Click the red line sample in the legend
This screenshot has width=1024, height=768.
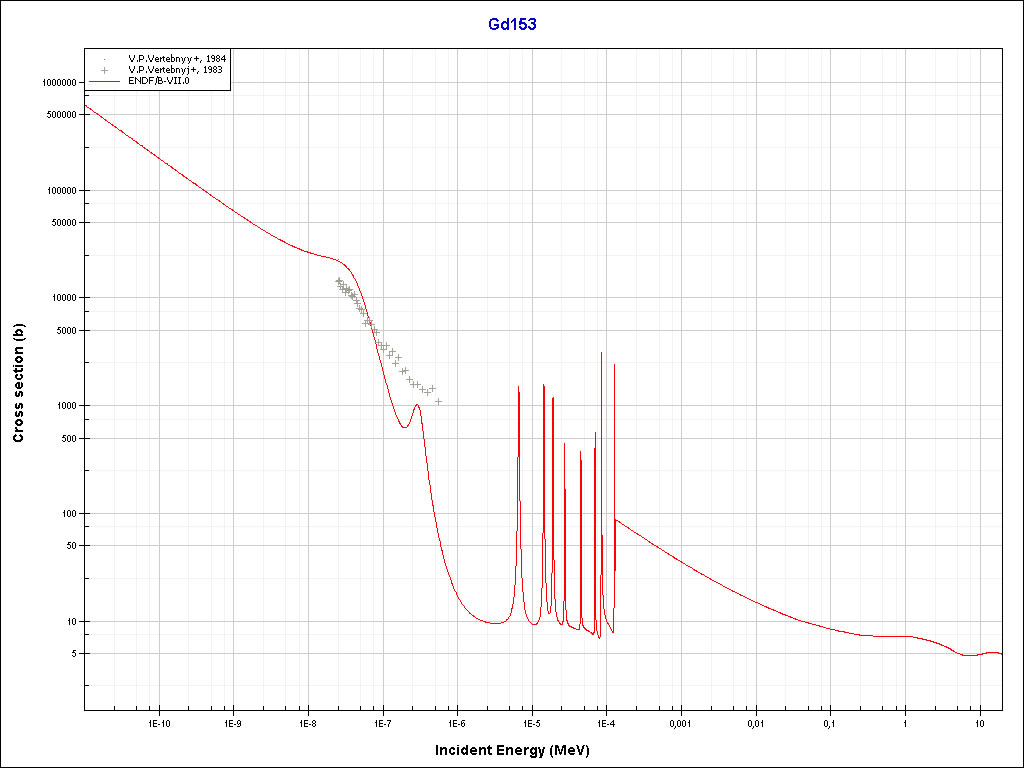(x=104, y=81)
